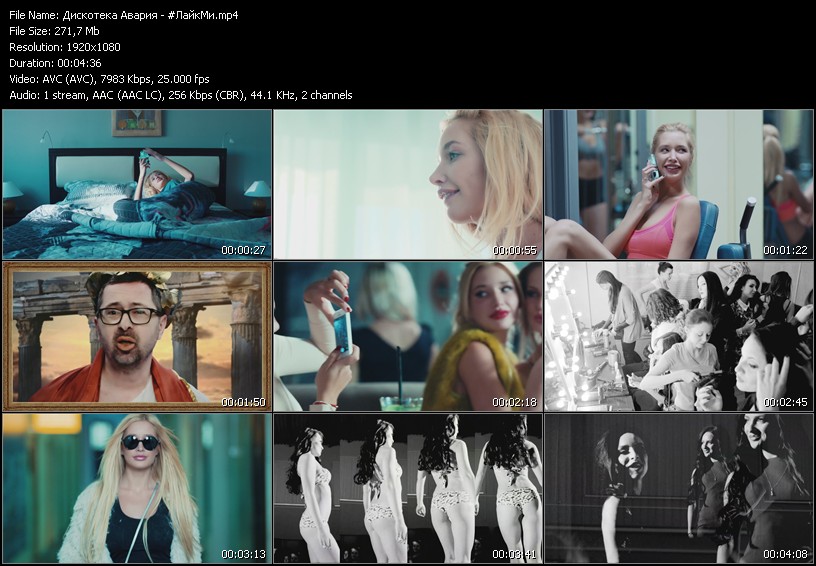
Task: Open thumbnail of woman talking on phone
Action: click(x=679, y=184)
